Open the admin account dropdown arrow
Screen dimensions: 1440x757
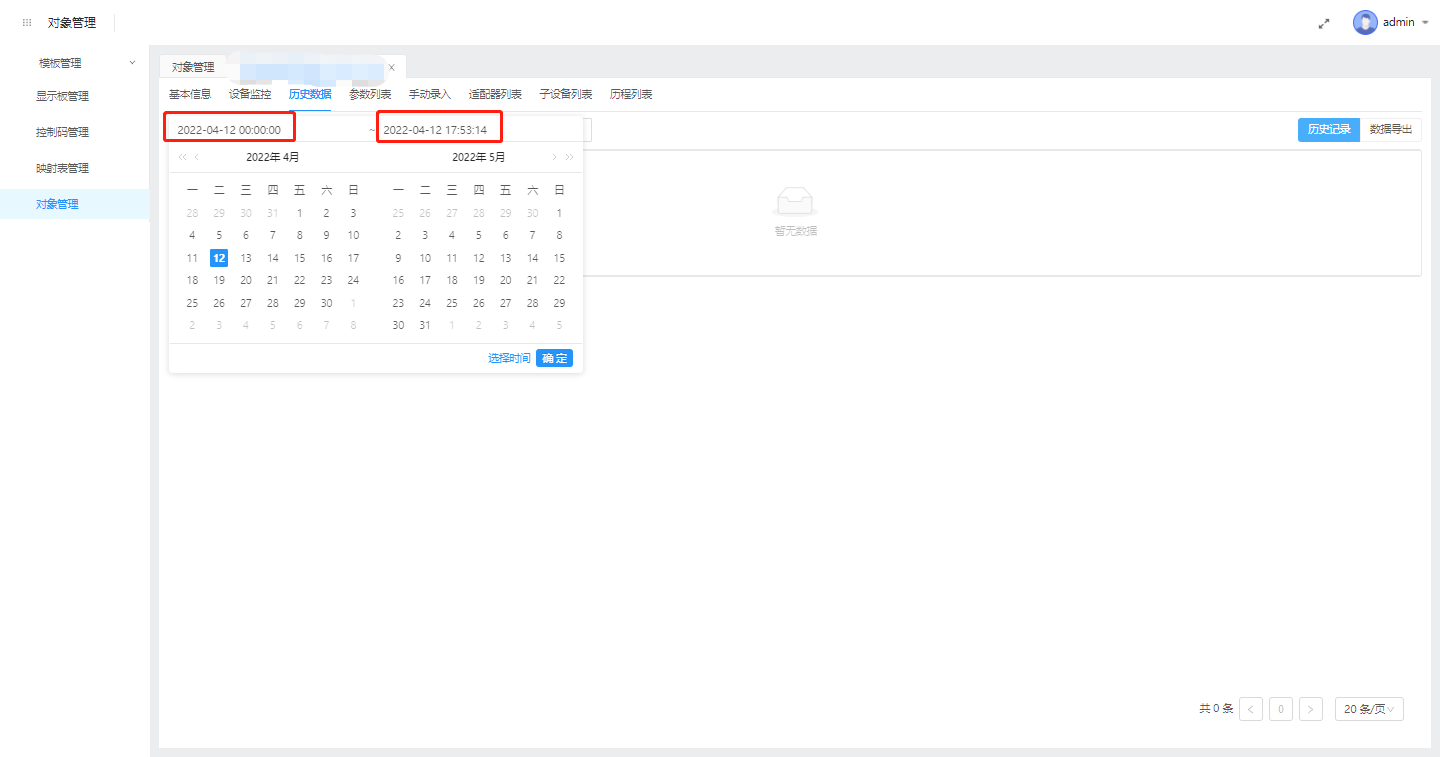(1425, 22)
